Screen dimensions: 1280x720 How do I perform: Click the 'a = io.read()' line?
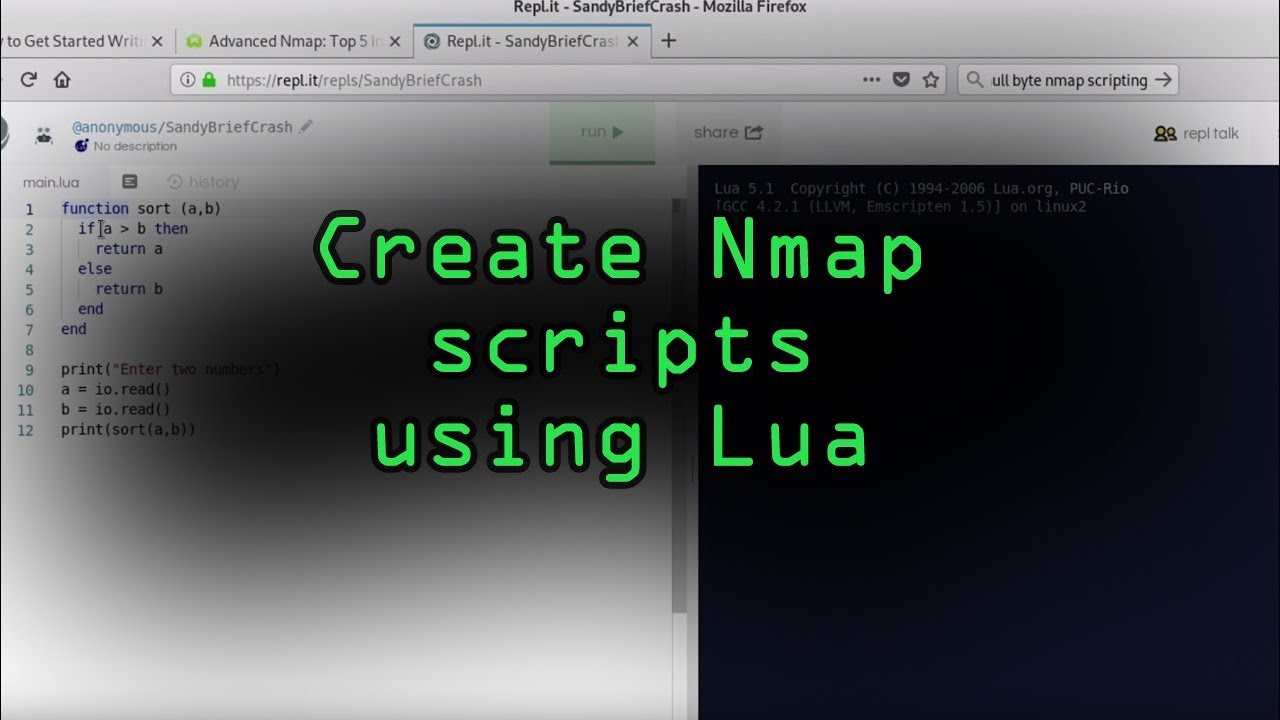(x=116, y=389)
